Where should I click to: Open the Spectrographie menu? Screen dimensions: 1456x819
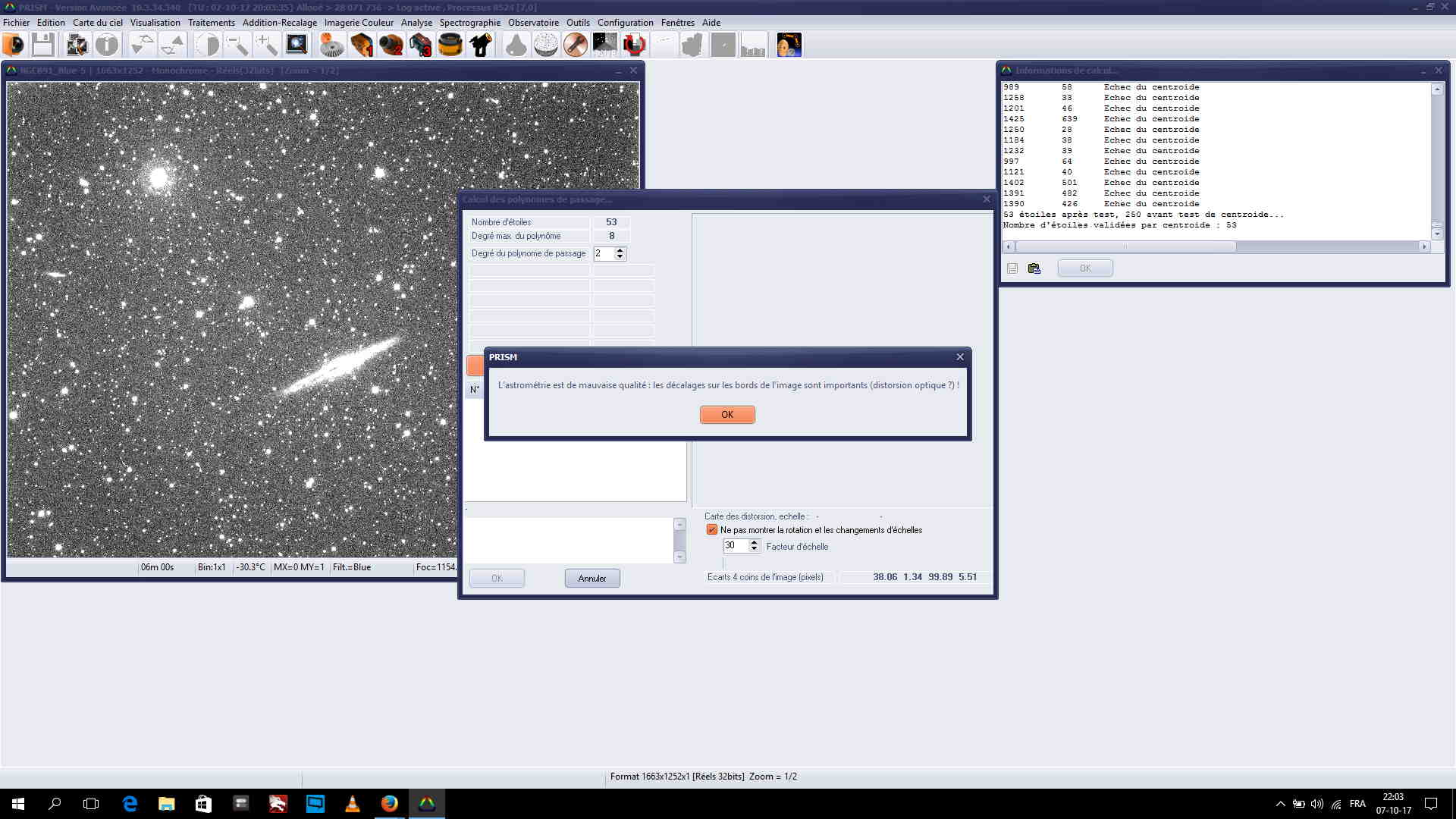[469, 23]
